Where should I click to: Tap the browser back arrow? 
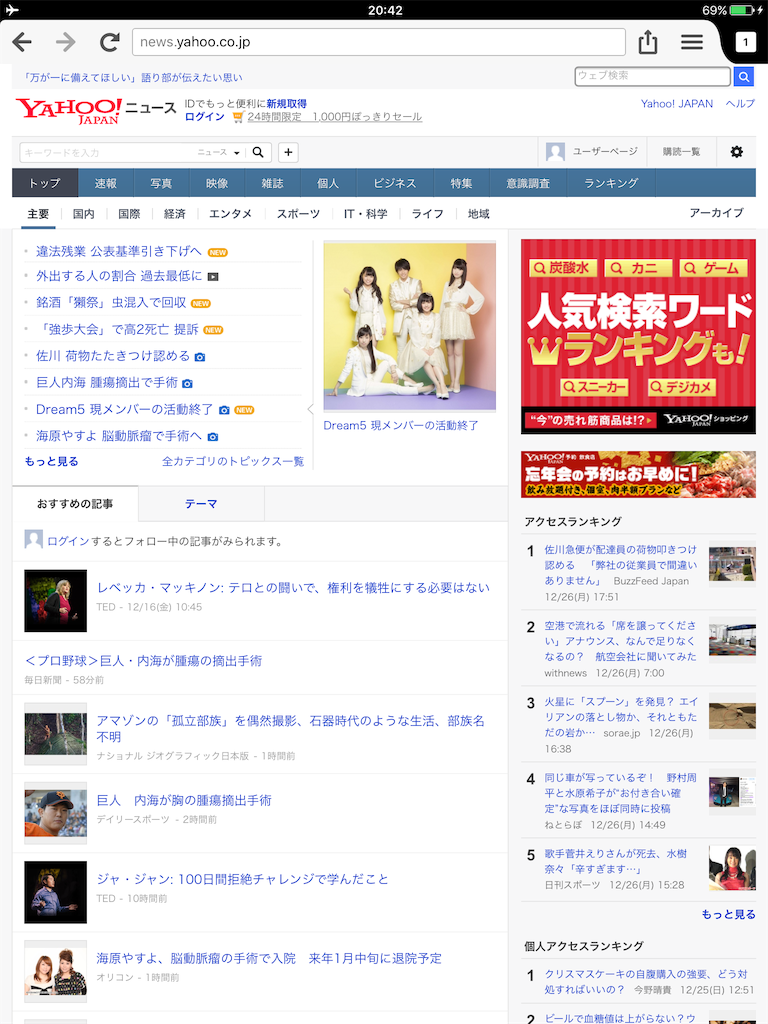pyautogui.click(x=22, y=42)
